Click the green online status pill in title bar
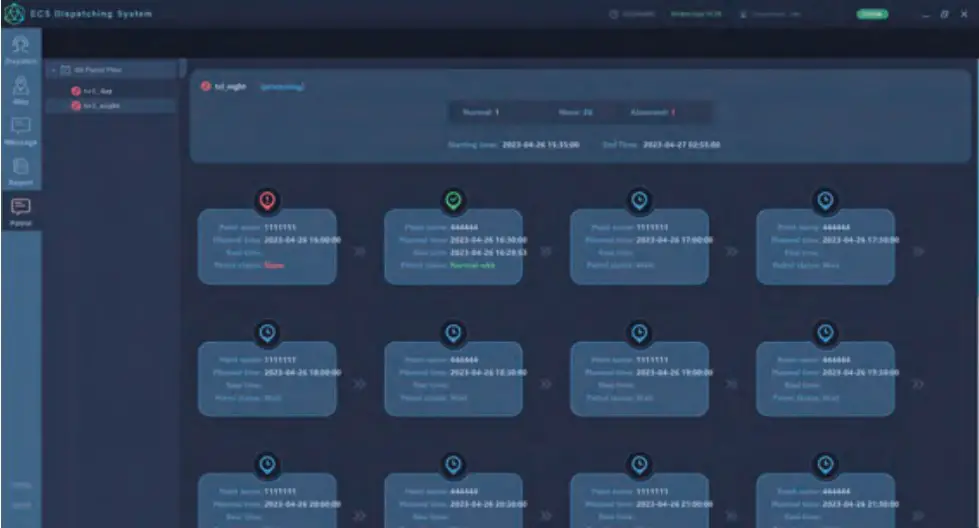This screenshot has height=528, width=979. tap(872, 14)
